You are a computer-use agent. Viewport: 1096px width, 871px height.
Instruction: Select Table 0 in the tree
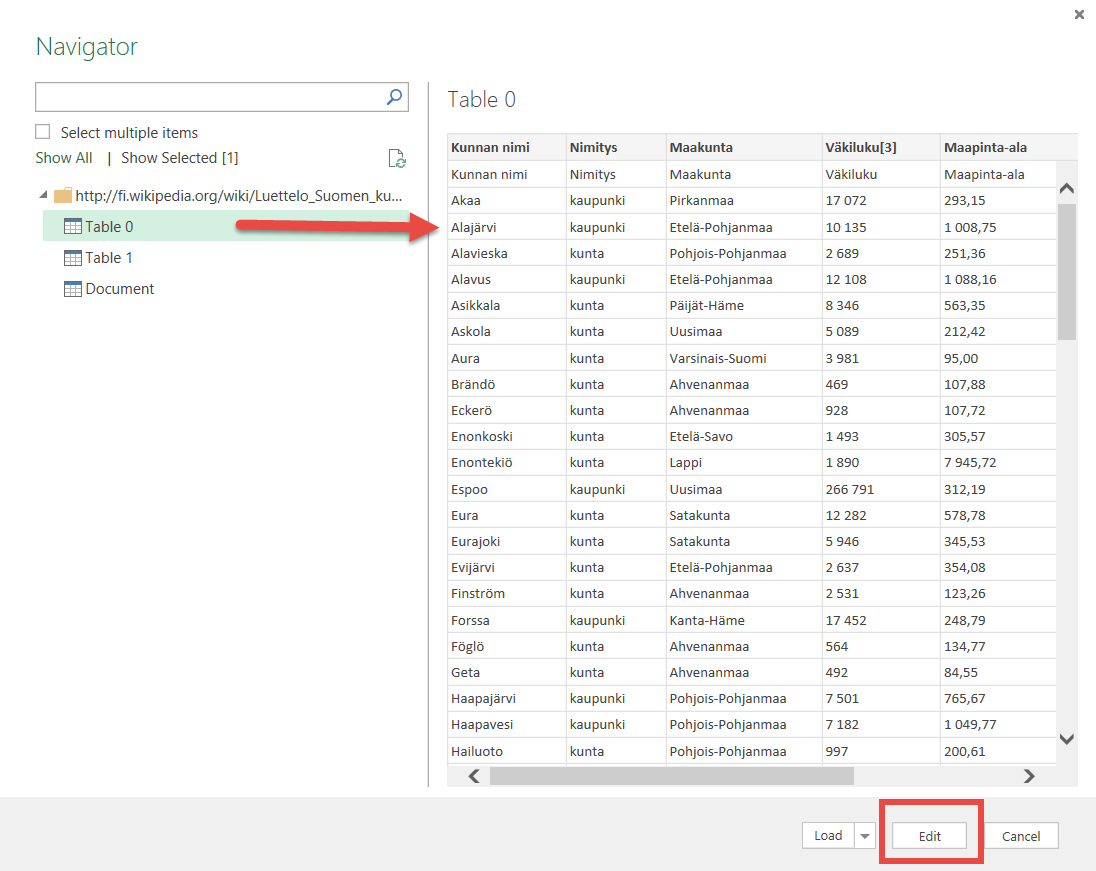pyautogui.click(x=109, y=227)
